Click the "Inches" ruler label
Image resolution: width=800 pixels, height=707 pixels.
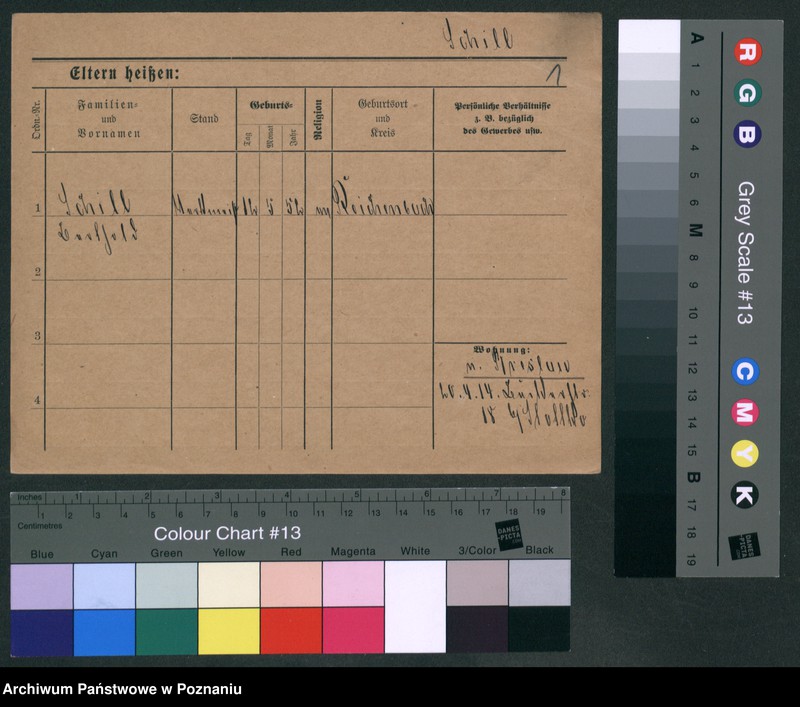click(30, 497)
